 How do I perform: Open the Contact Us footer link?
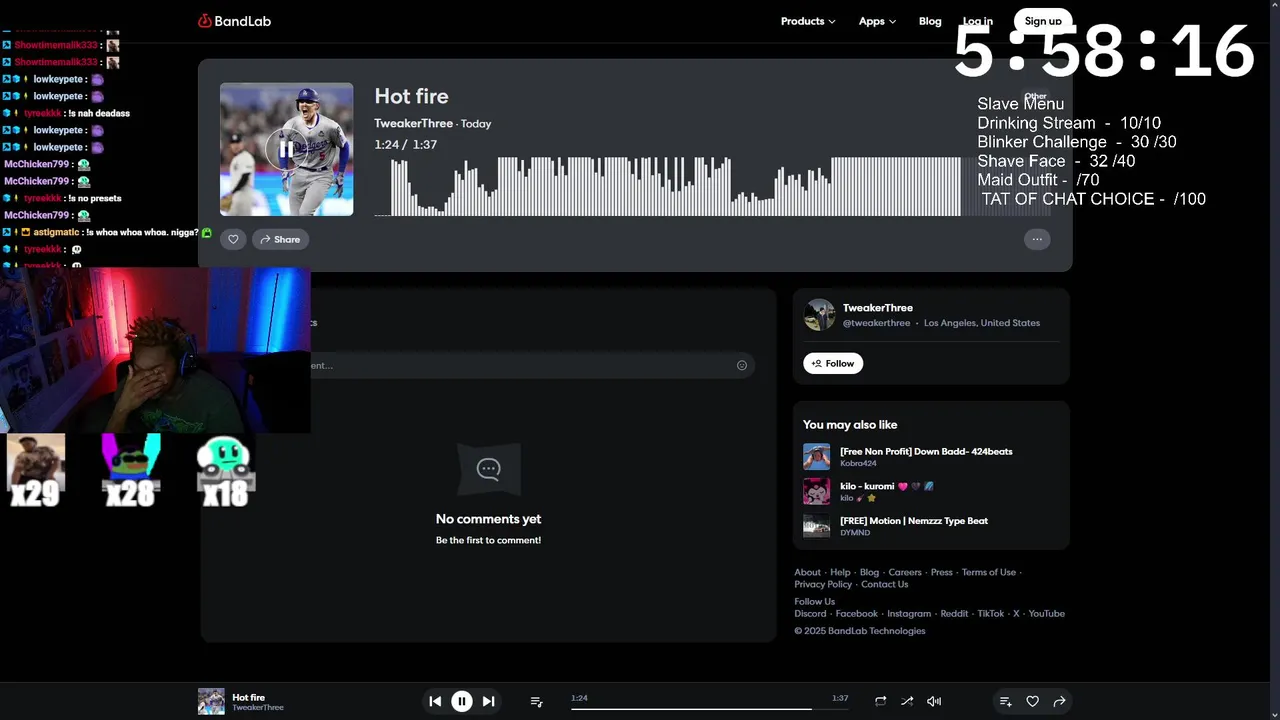click(x=885, y=585)
